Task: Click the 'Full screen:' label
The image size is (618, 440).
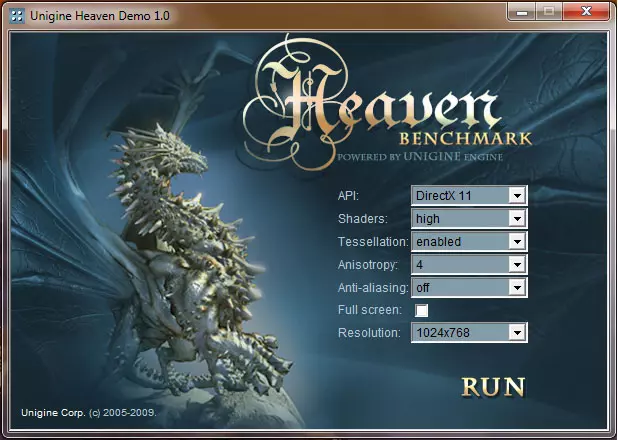Action: pos(370,310)
